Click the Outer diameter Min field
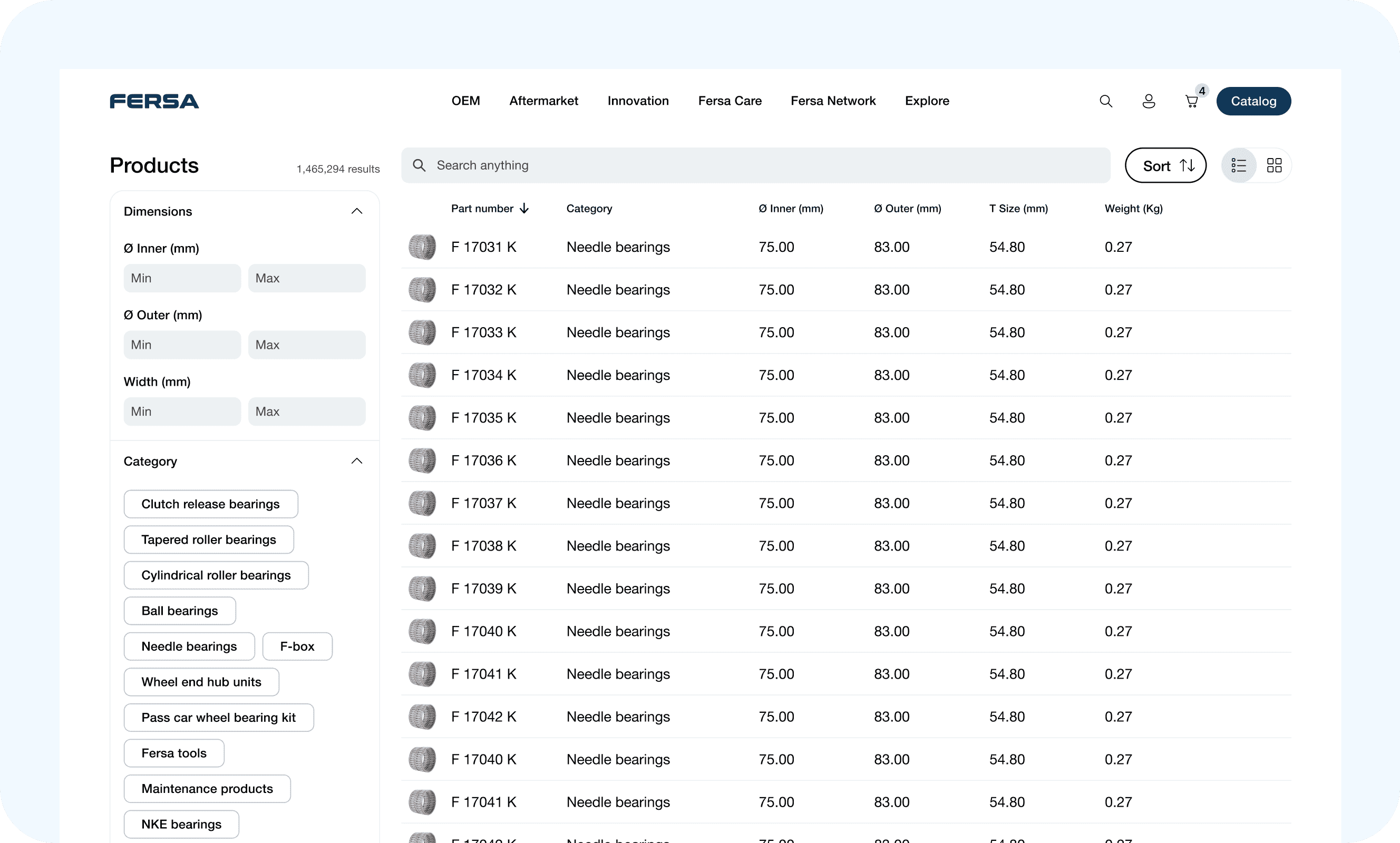This screenshot has height=843, width=1400. pos(182,345)
